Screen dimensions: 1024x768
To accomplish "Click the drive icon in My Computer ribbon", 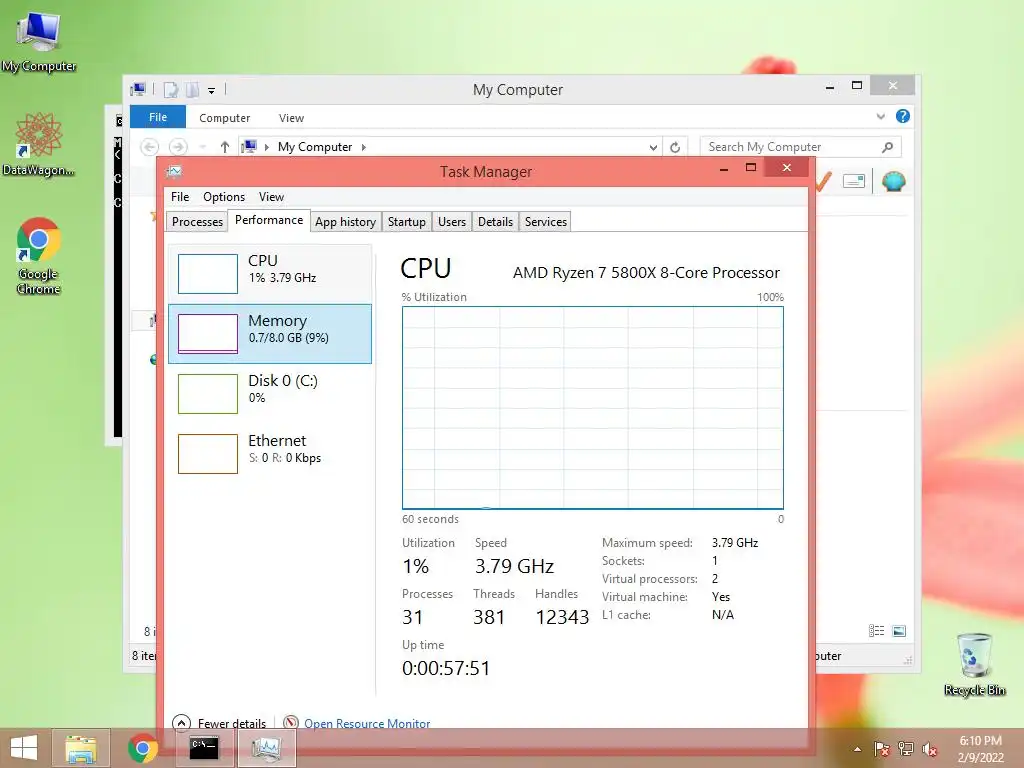I will point(854,181).
